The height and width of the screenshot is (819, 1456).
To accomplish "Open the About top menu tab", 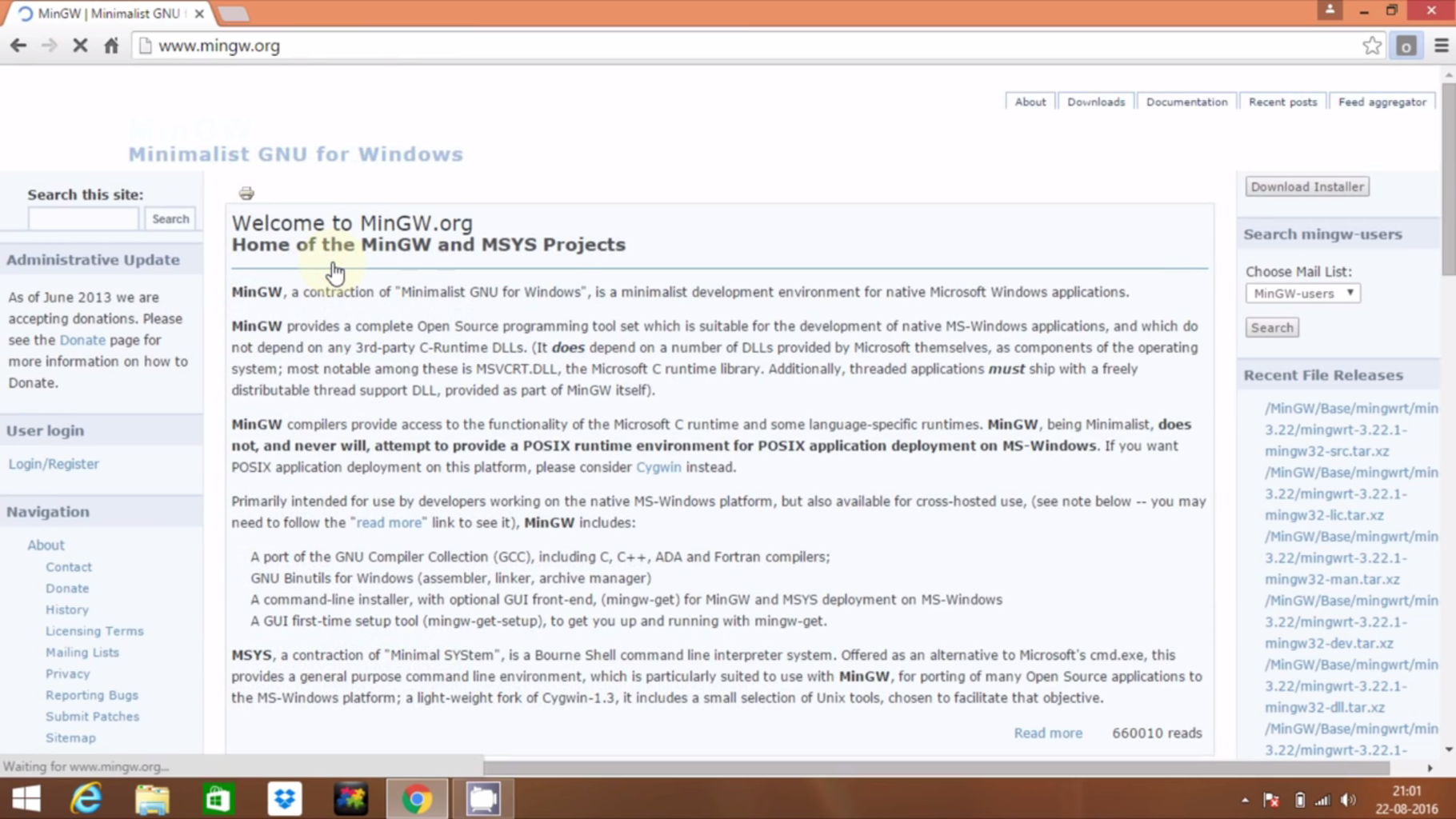I will click(1030, 102).
